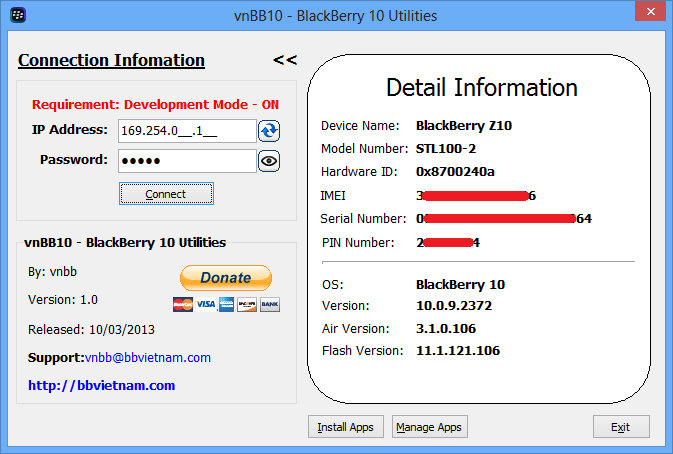
Task: Click the VISA payment icon
Action: (206, 304)
